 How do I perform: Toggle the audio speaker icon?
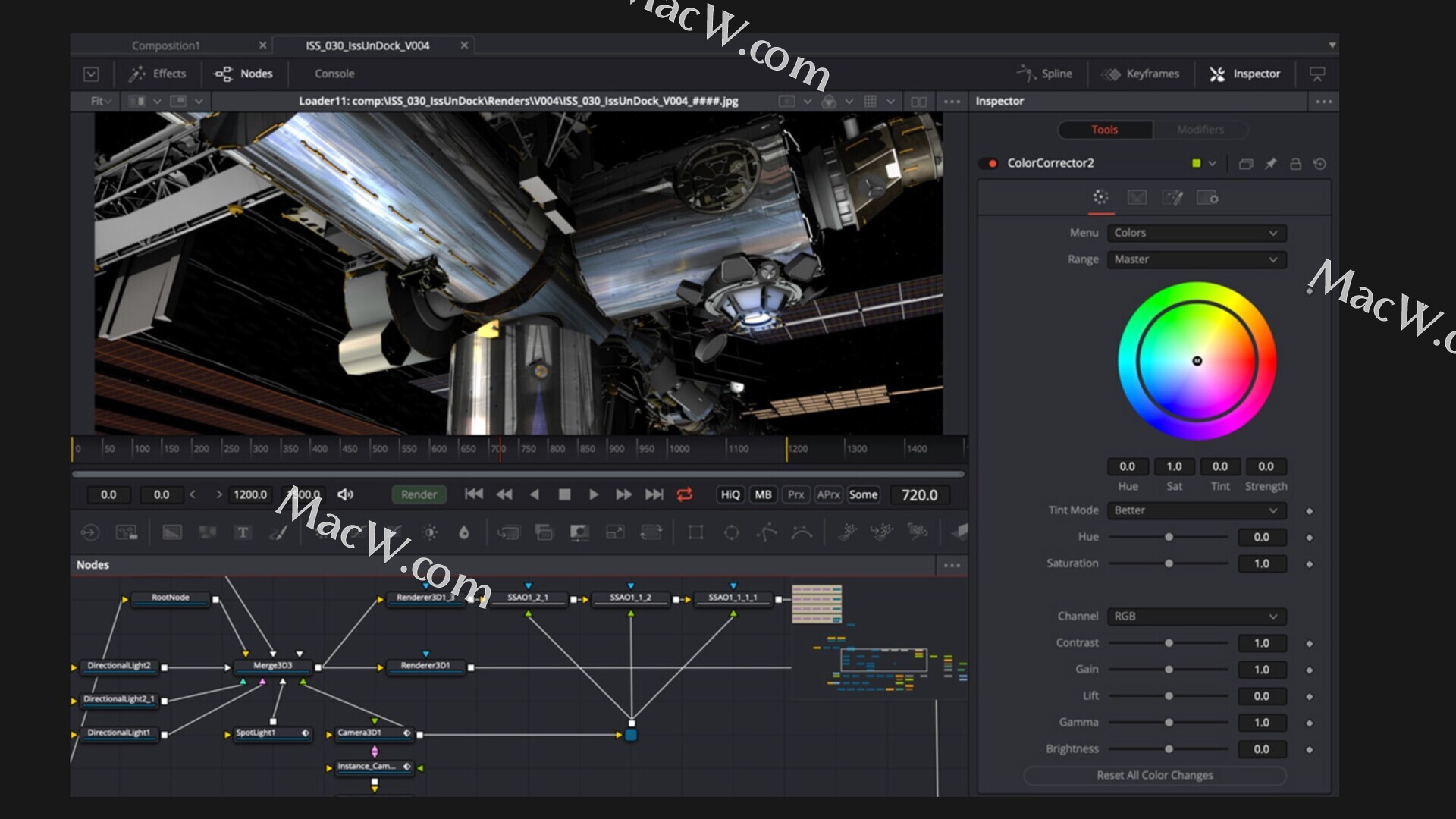[345, 494]
